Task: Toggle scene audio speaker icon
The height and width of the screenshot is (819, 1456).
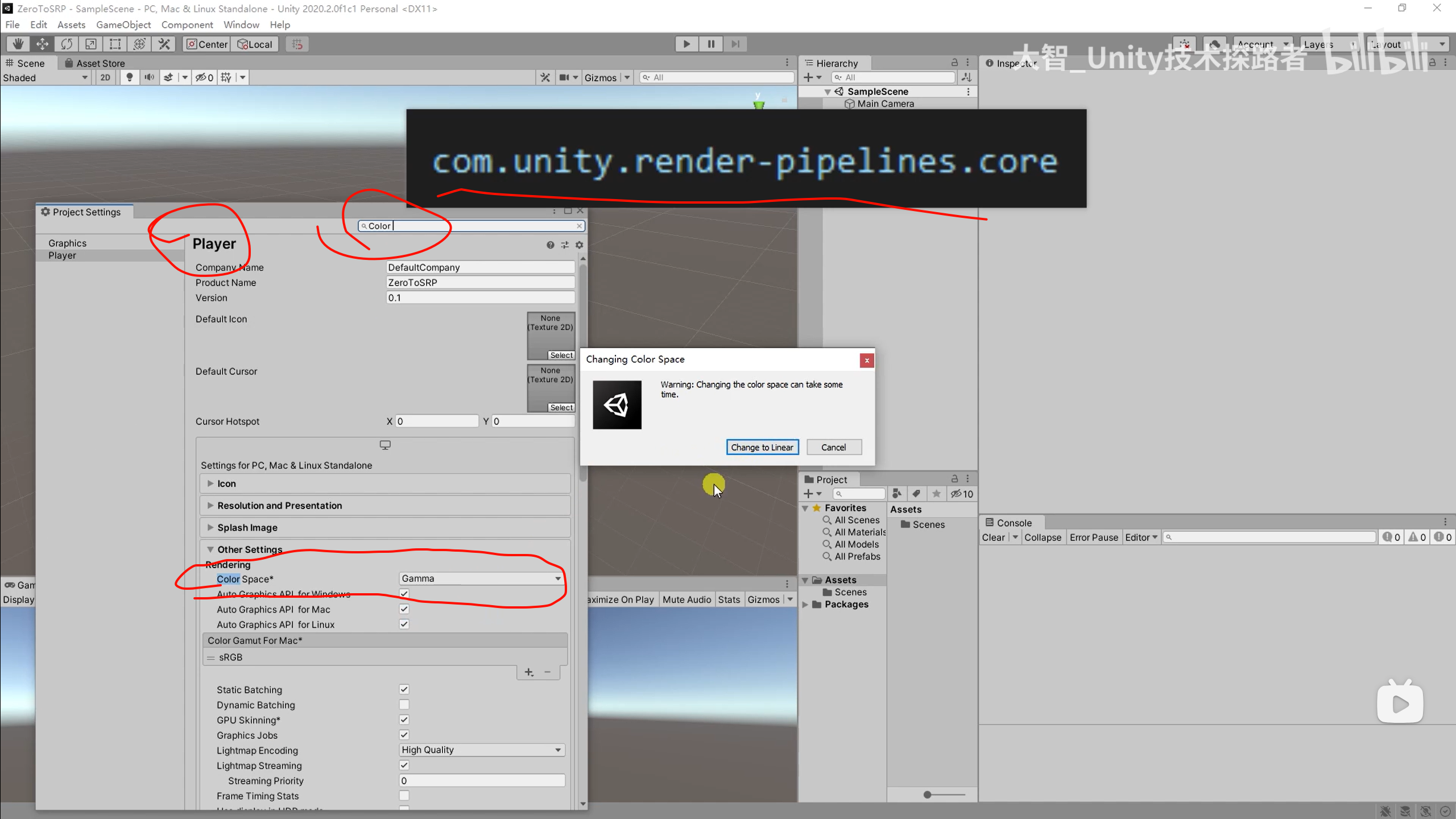Action: (x=149, y=77)
